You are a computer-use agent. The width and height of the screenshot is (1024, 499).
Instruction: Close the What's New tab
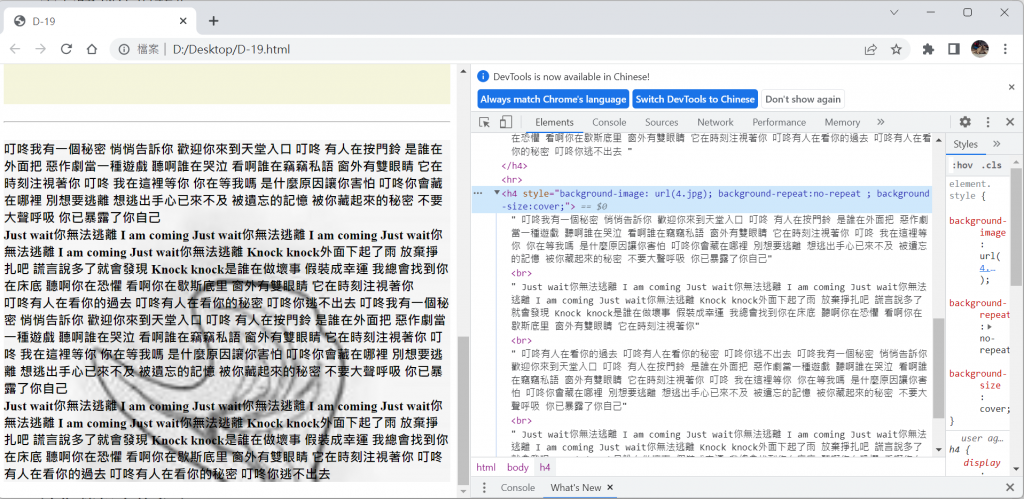pyautogui.click(x=610, y=487)
